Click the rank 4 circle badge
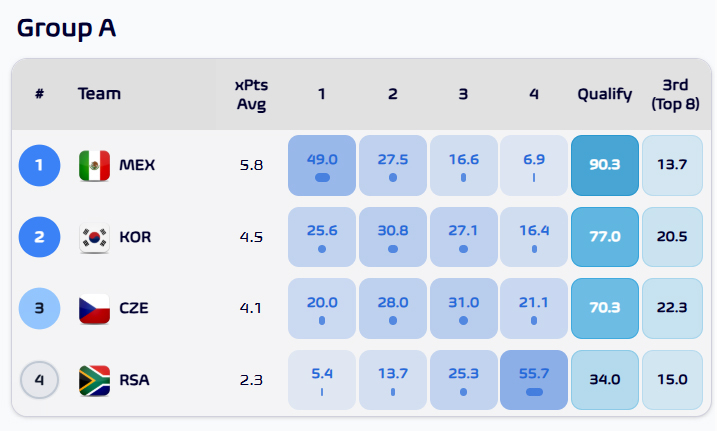 click(x=39, y=380)
